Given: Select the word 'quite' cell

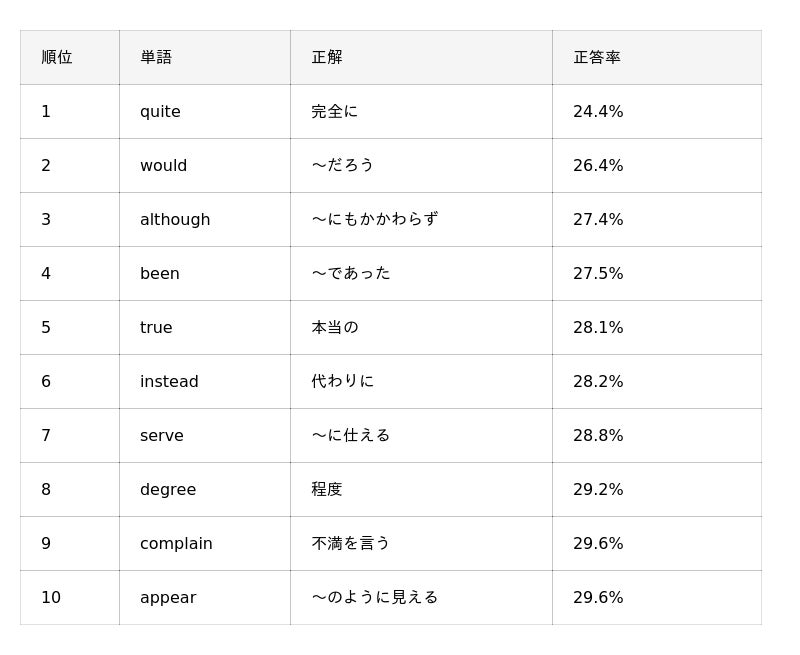Looking at the screenshot, I should tap(205, 111).
